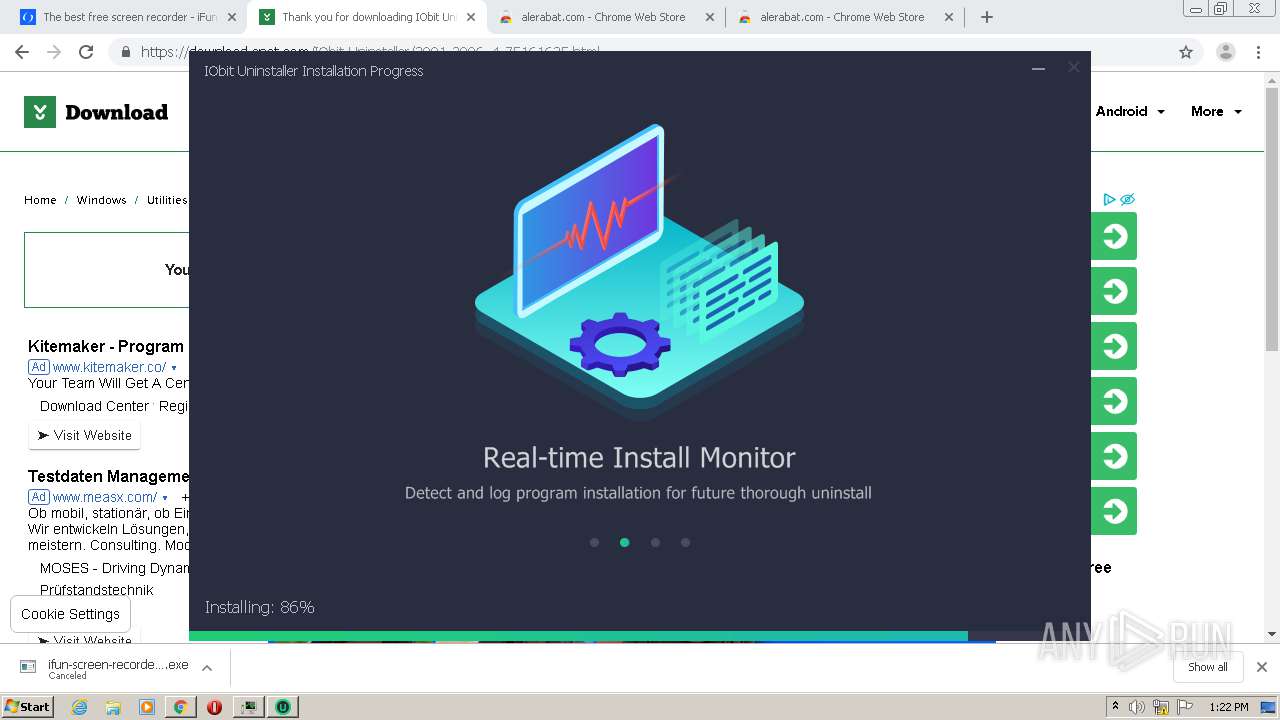Click the red Opera taskbar icon
The image size is (1280, 720).
[x=214, y=707]
